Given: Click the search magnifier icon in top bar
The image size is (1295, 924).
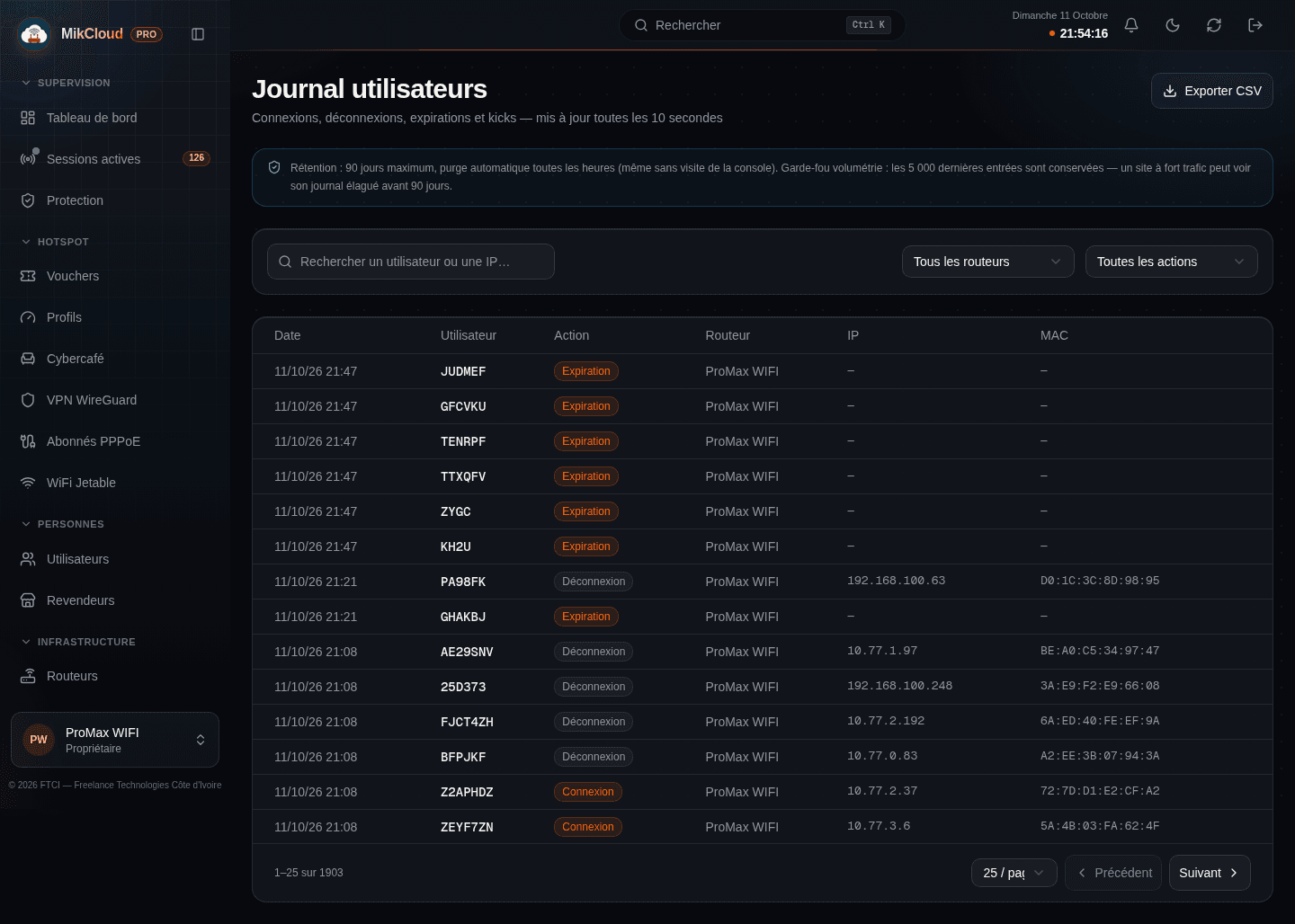Looking at the screenshot, I should click(x=641, y=25).
